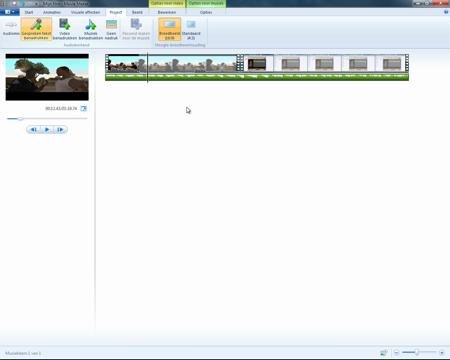Open the Beeld tab
450x360 pixels.
137,12
